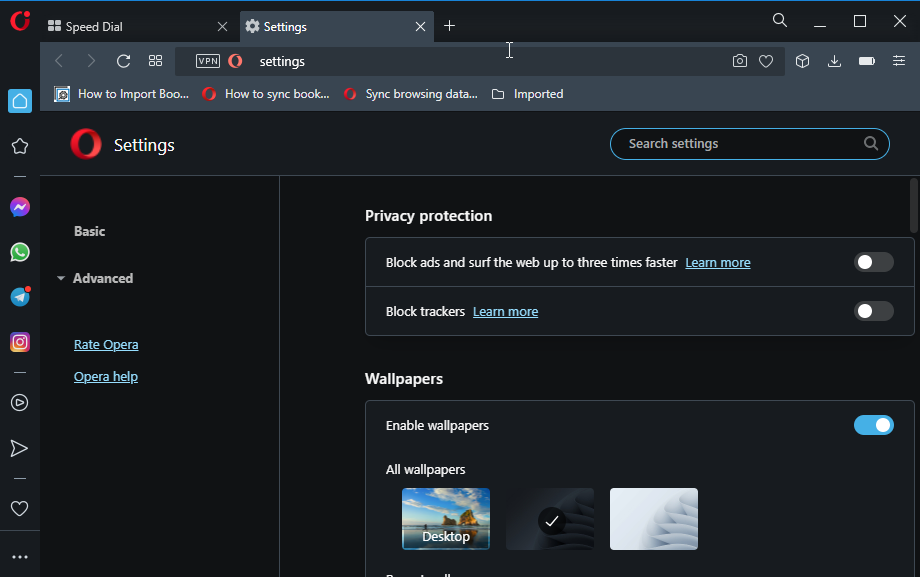
Task: Open the Player sidebar icon
Action: pos(20,403)
